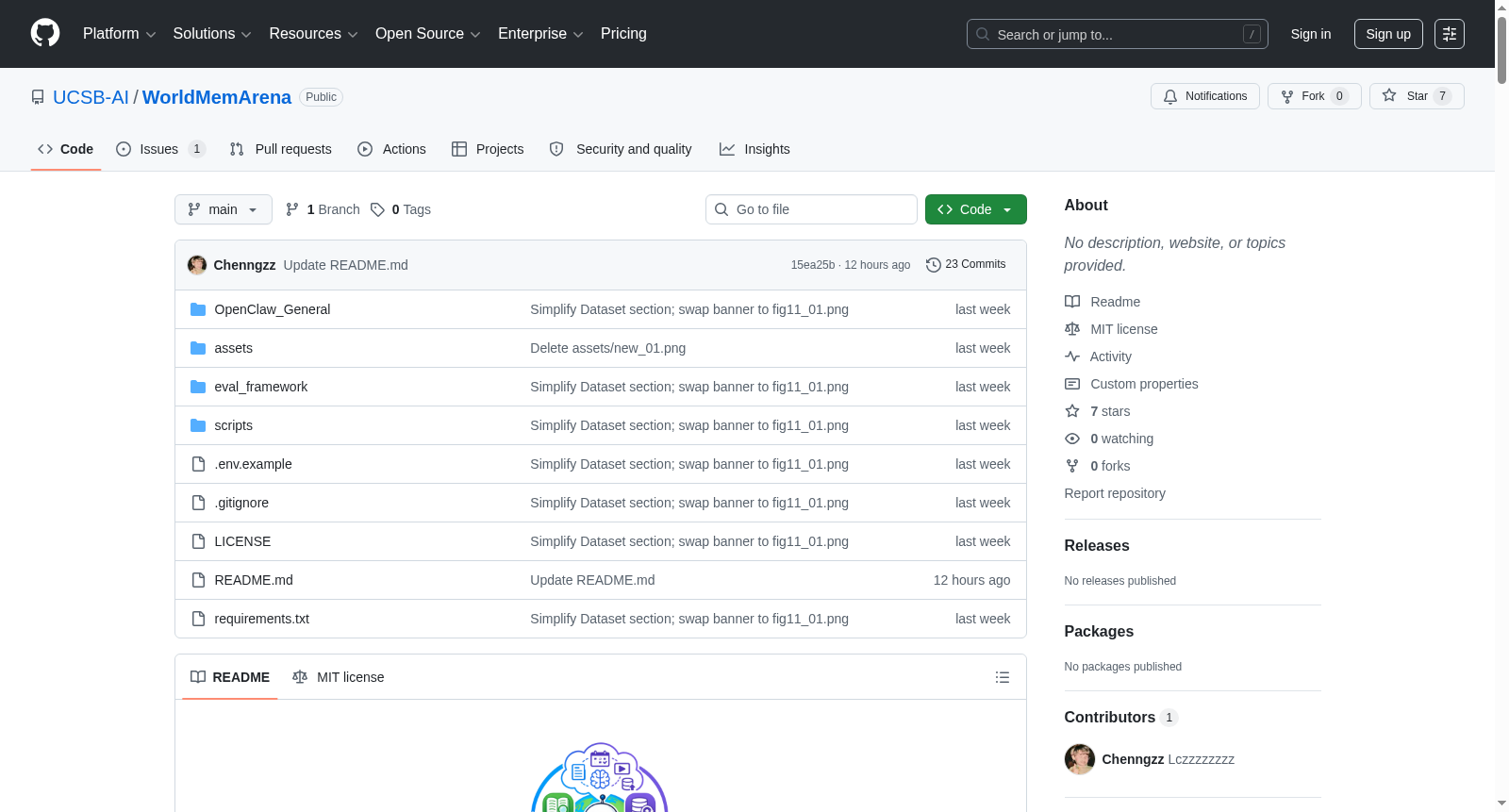
Task: Click the file icon beside requirements.txt
Action: pyautogui.click(x=198, y=619)
